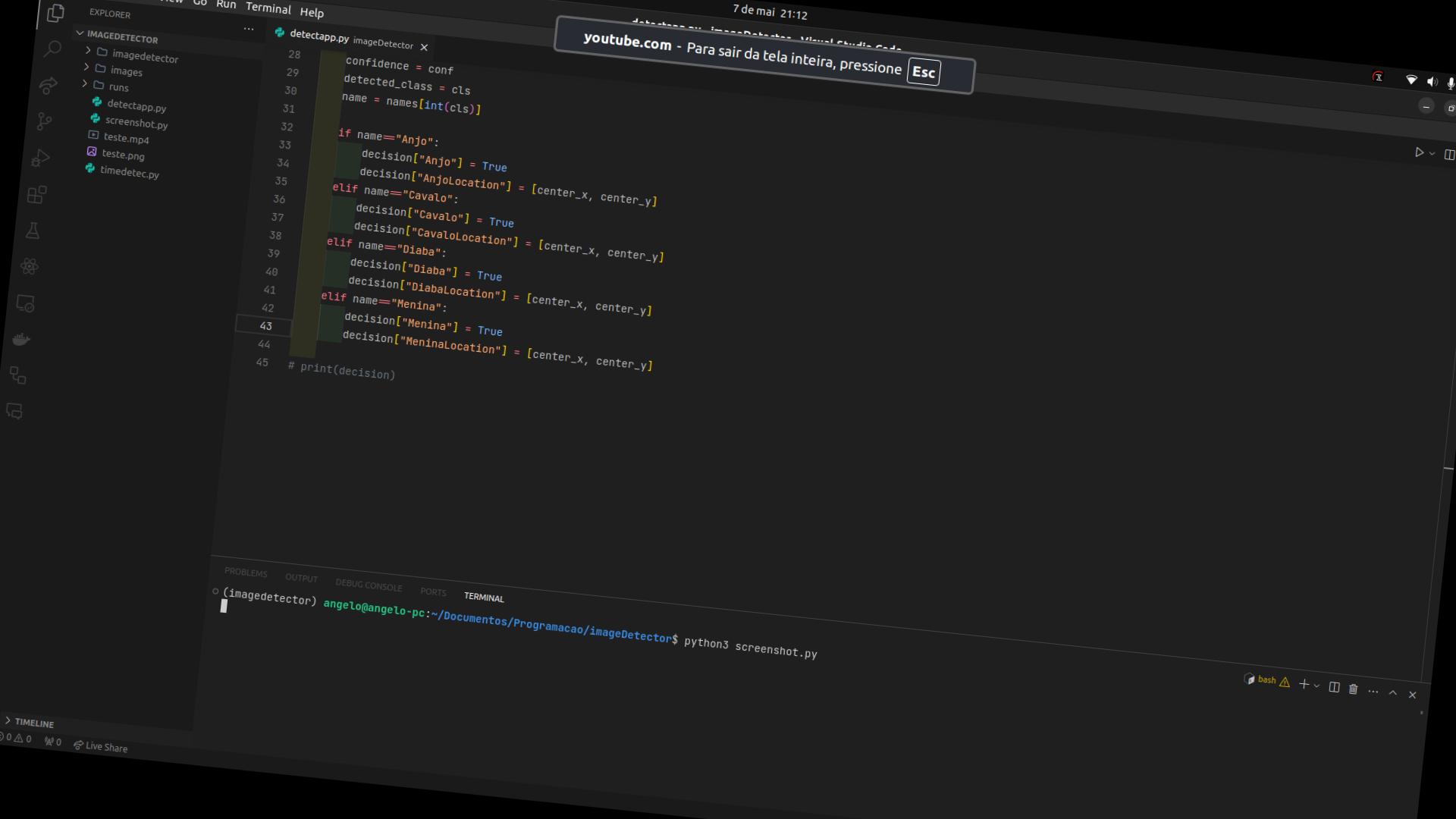
Task: Open the Wi-Fi network tray icon
Action: tap(1411, 80)
